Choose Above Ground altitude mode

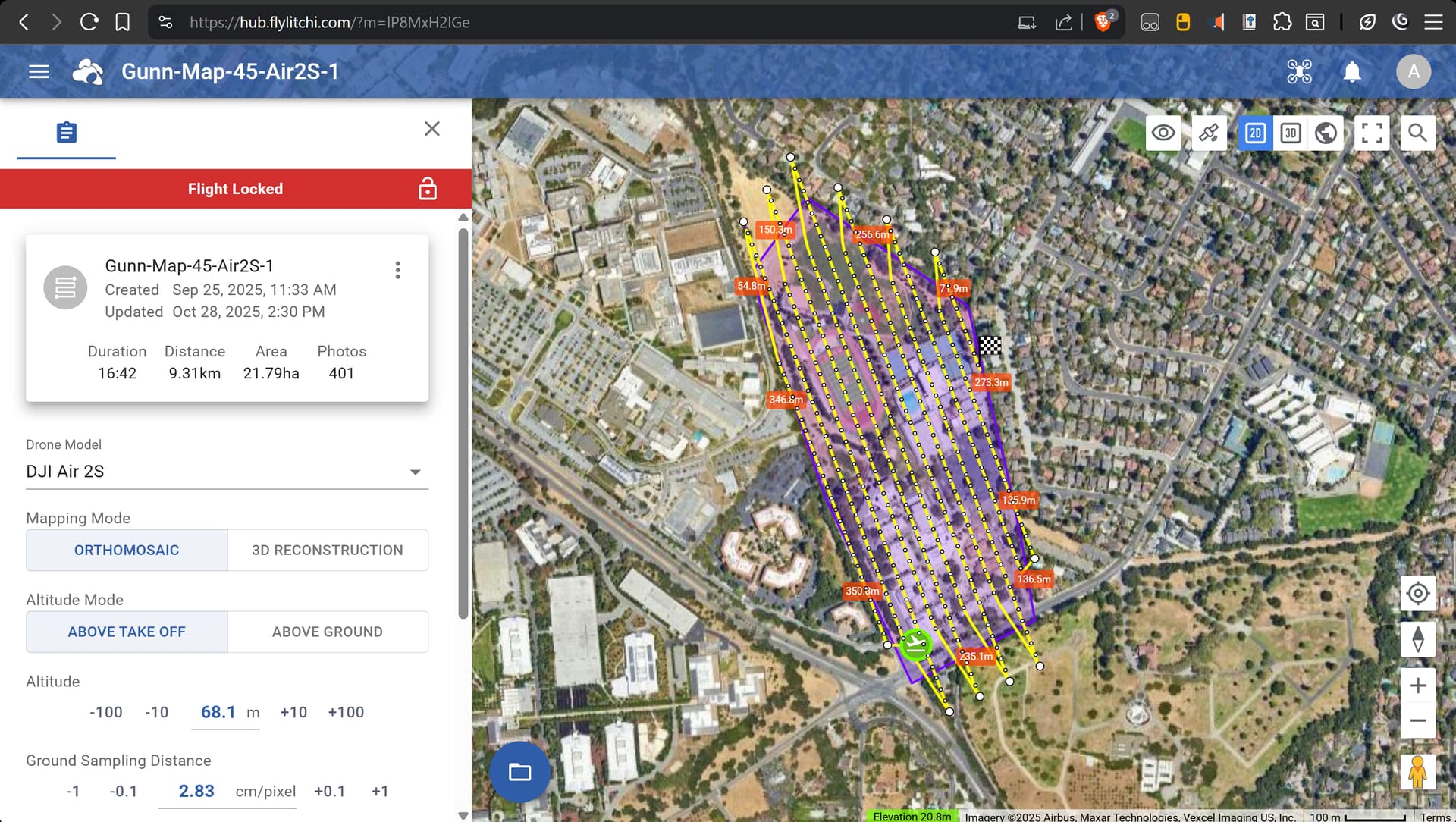click(x=328, y=632)
